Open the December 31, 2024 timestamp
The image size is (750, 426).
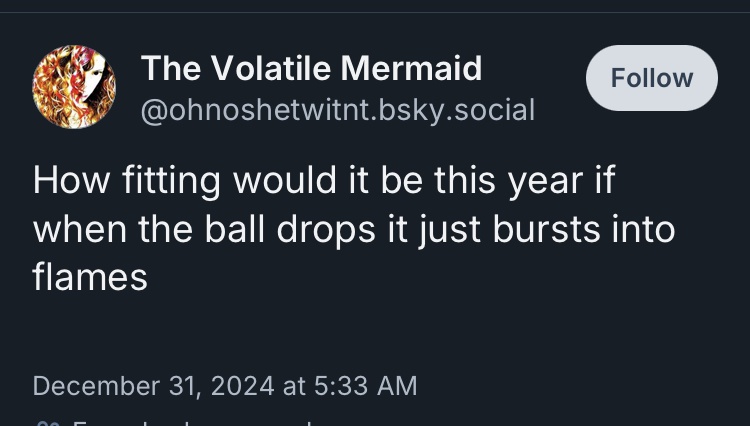[x=224, y=385]
